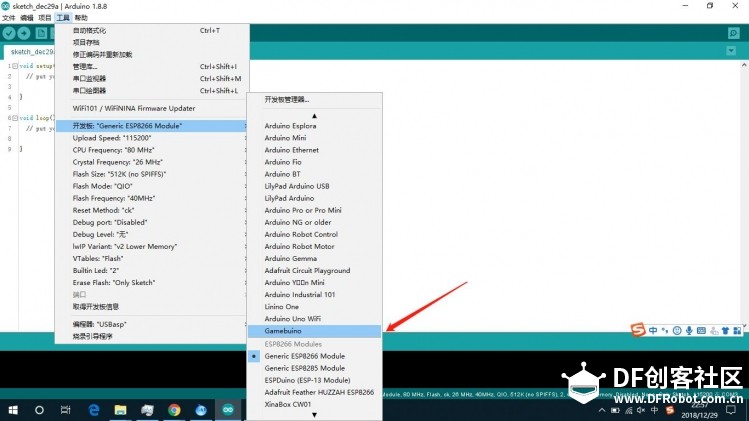Select the Arduino Esplora board
This screenshot has width=749, height=421.
pos(315,126)
